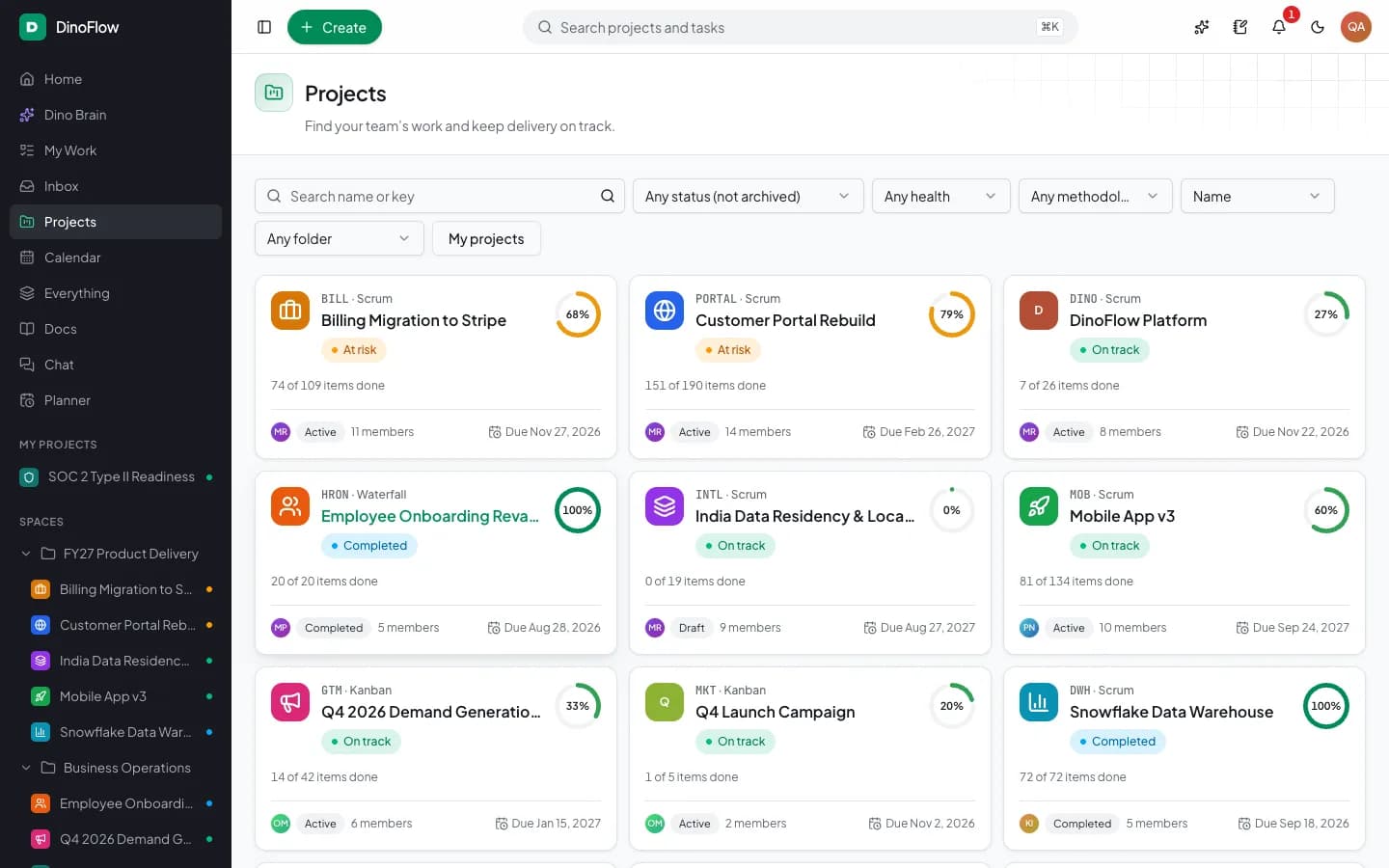Collapse the FY27 Product Delivery folder

[26, 554]
